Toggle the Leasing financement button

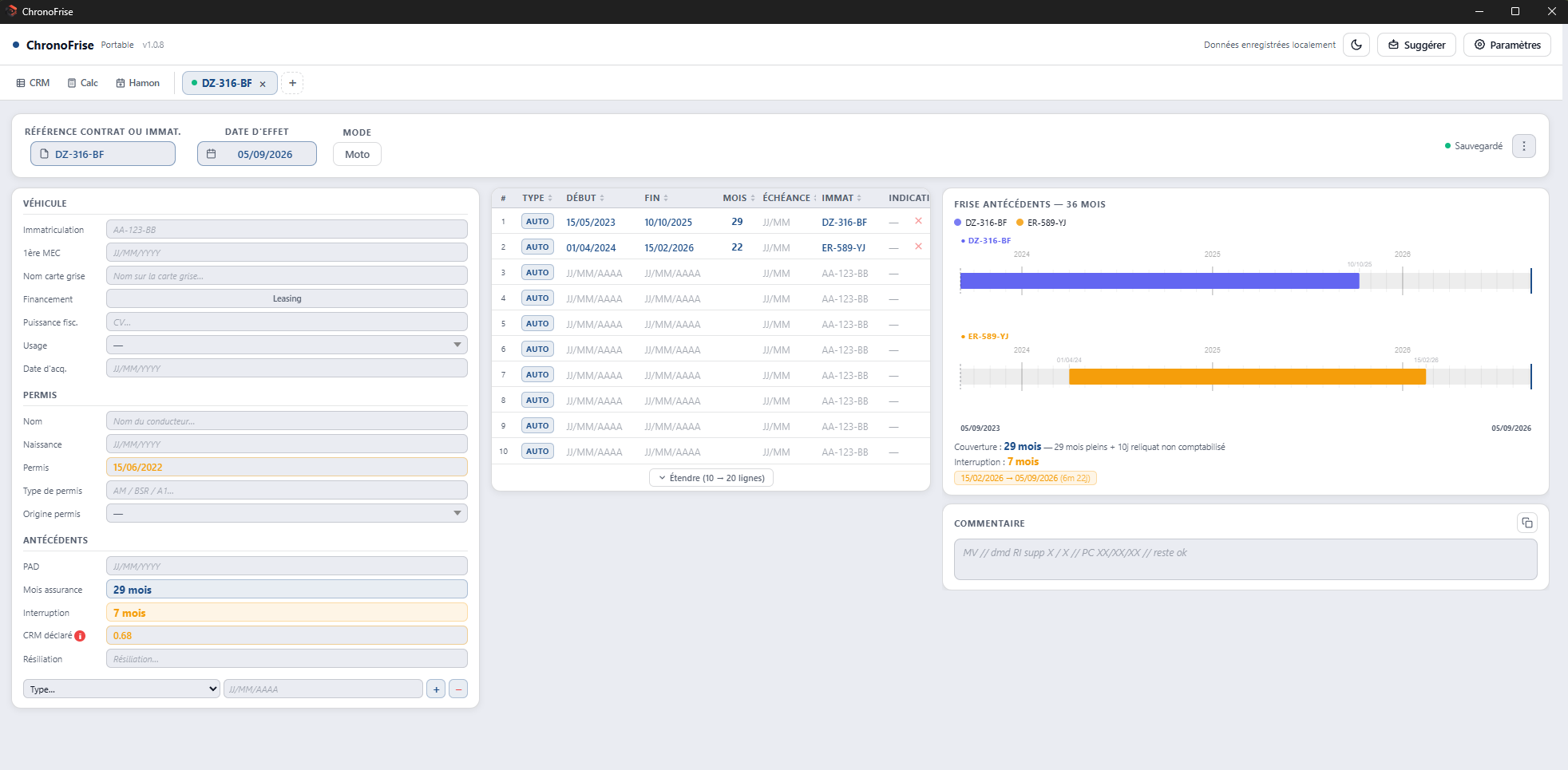coord(287,298)
